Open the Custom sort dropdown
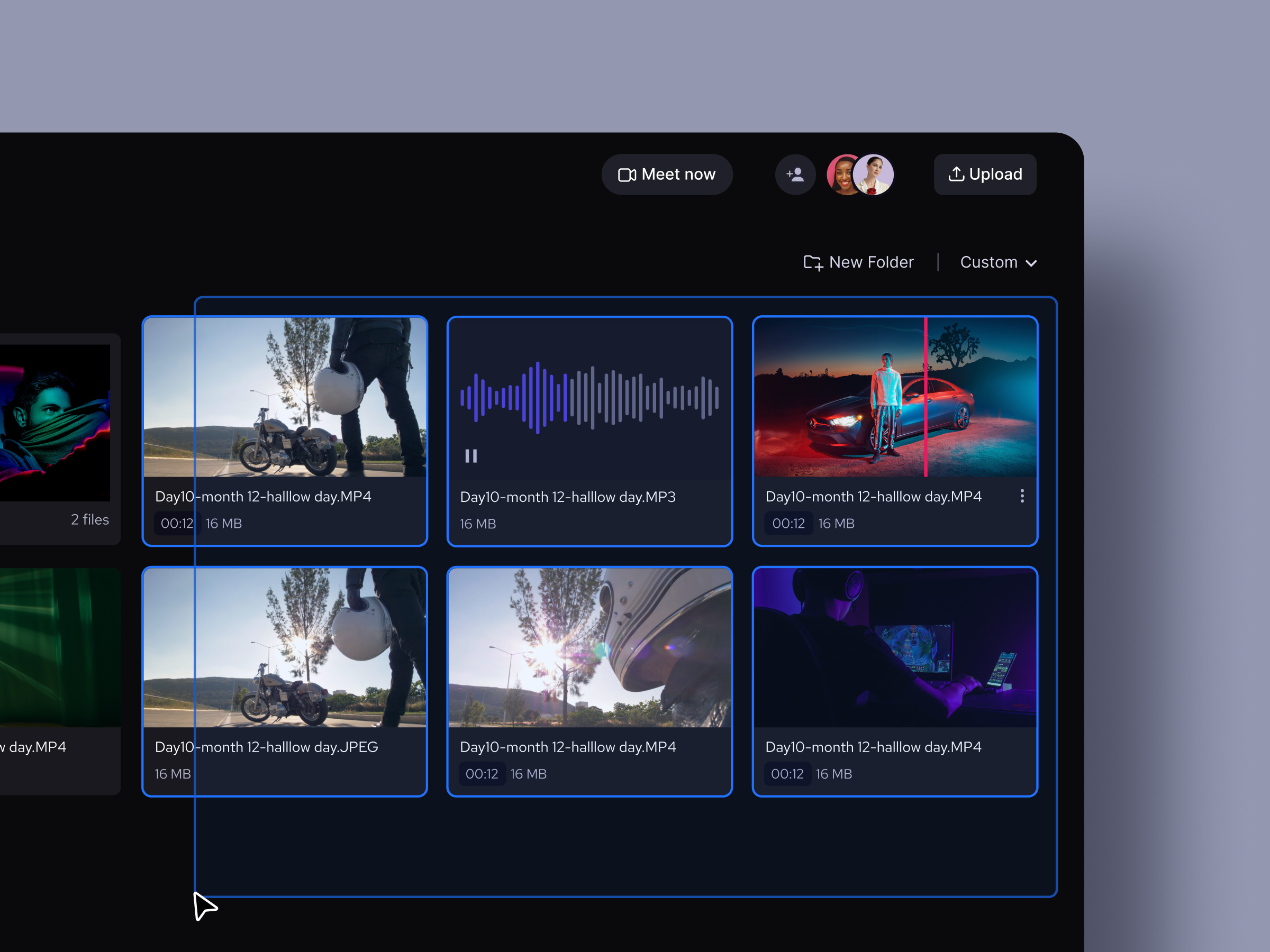Screen dimensions: 1270x952 coord(988,262)
